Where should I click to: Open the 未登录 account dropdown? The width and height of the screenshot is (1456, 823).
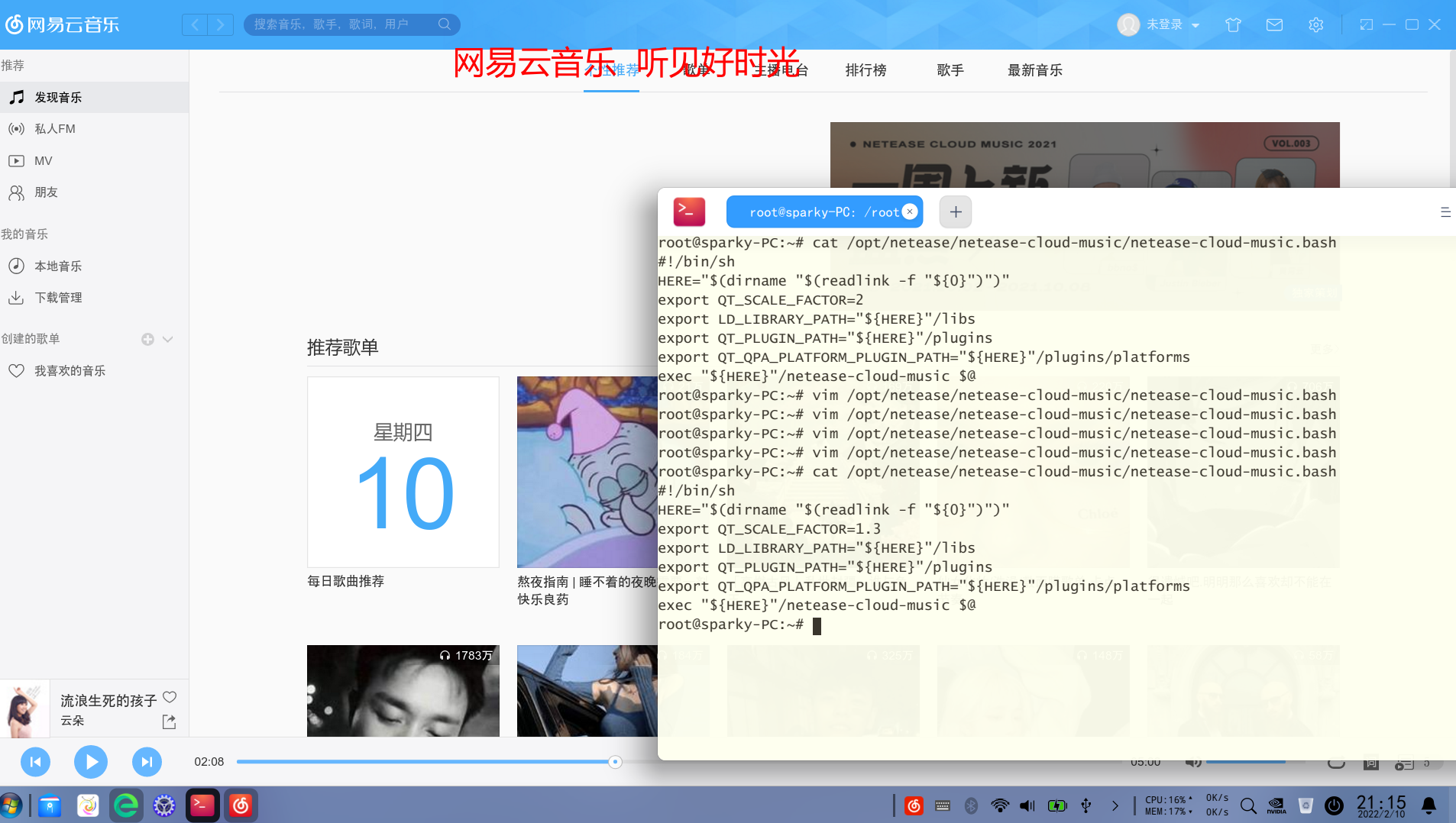point(1173,24)
